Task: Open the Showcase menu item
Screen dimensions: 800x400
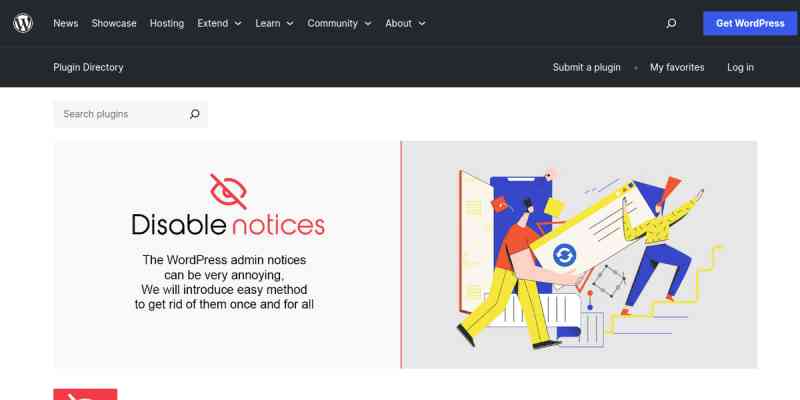Action: click(x=114, y=23)
